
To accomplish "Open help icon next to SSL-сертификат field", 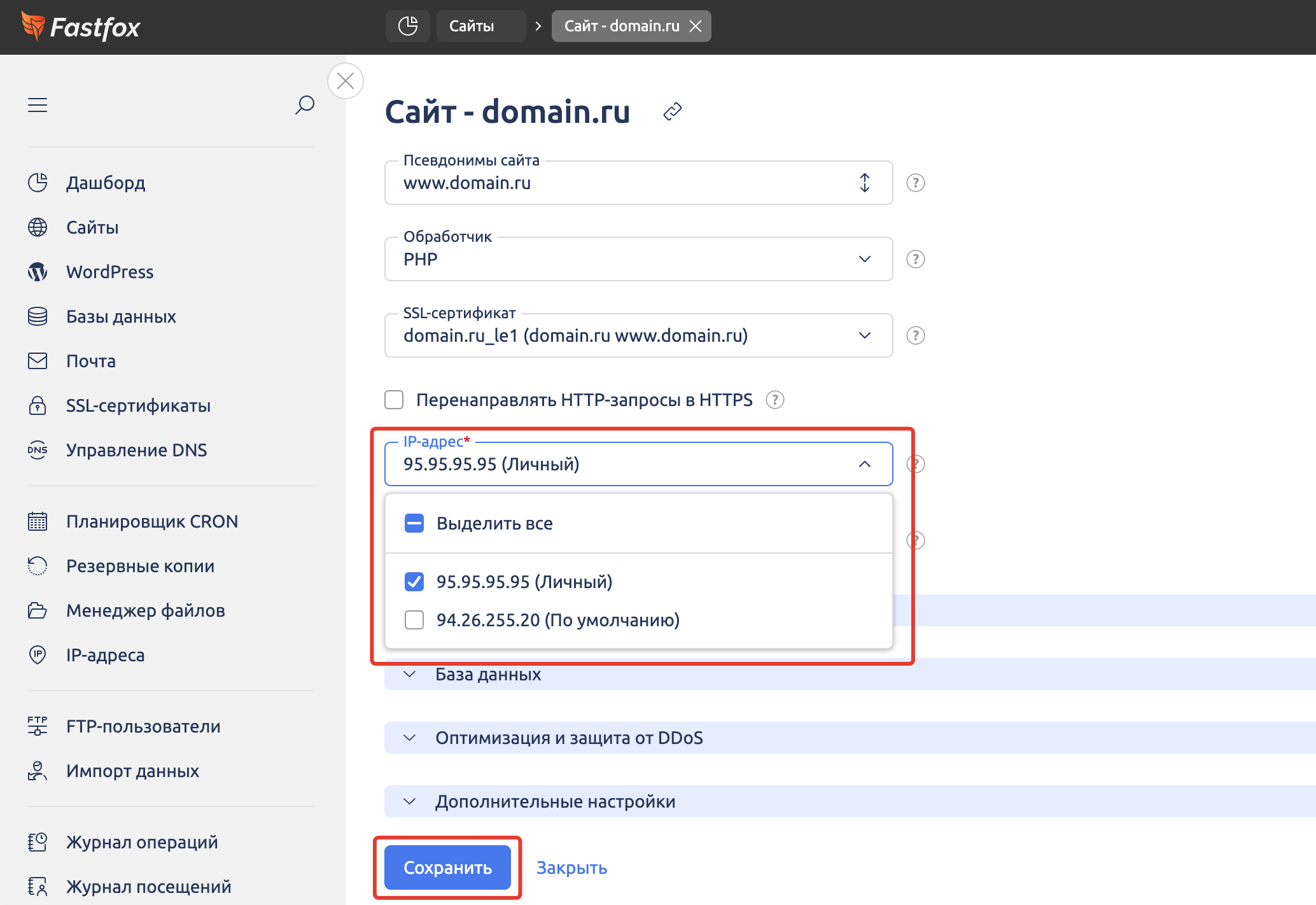I will tap(915, 335).
